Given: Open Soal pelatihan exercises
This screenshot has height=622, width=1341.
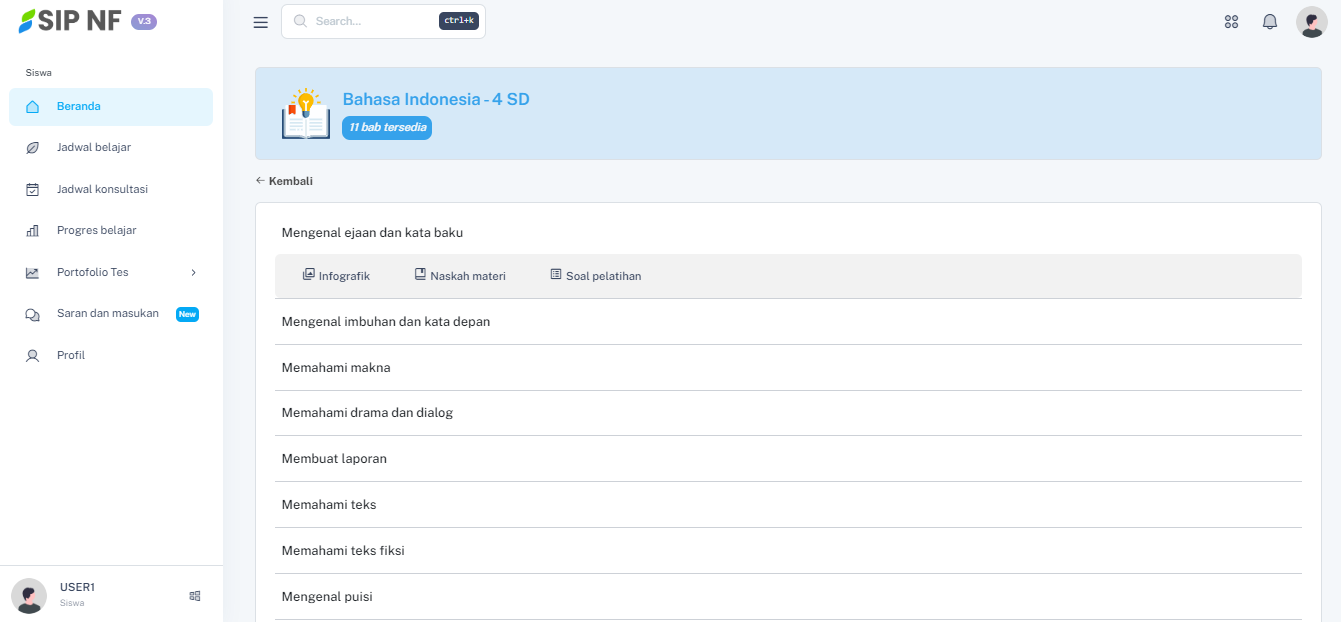Looking at the screenshot, I should pos(596,276).
